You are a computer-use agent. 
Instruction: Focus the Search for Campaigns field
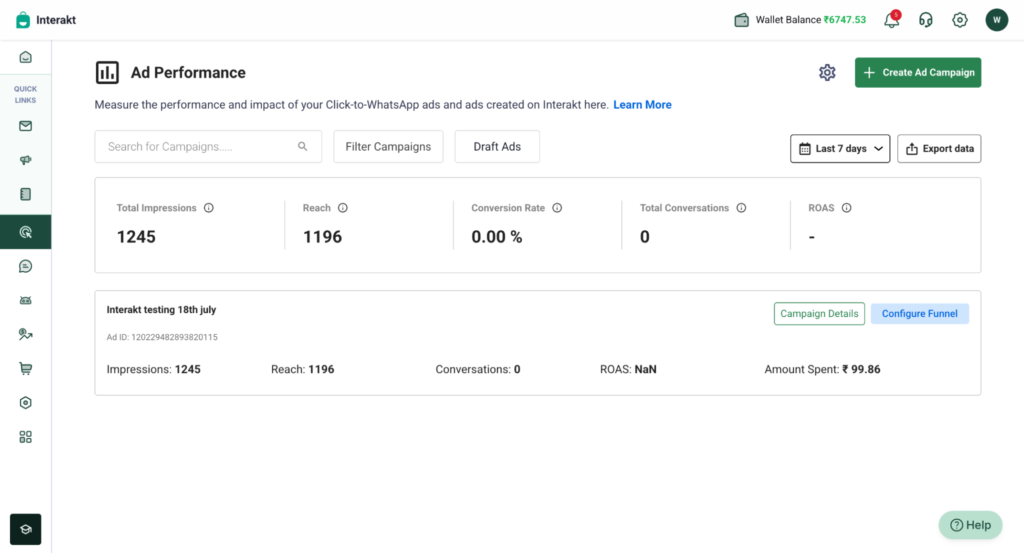tap(208, 146)
